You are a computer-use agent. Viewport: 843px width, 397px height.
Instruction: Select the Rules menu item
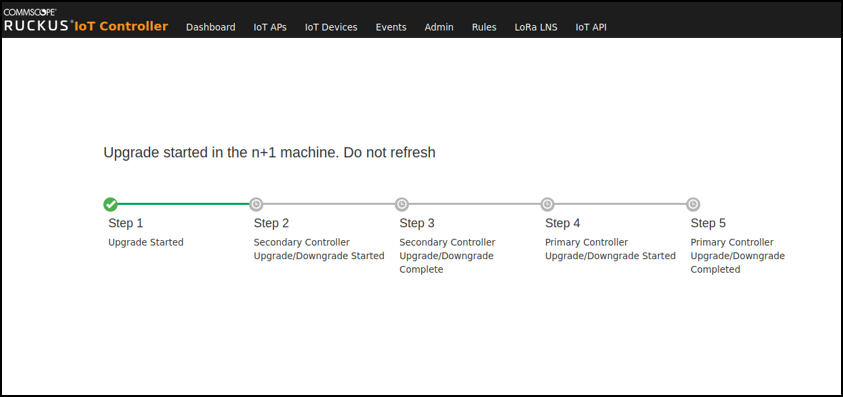484,27
